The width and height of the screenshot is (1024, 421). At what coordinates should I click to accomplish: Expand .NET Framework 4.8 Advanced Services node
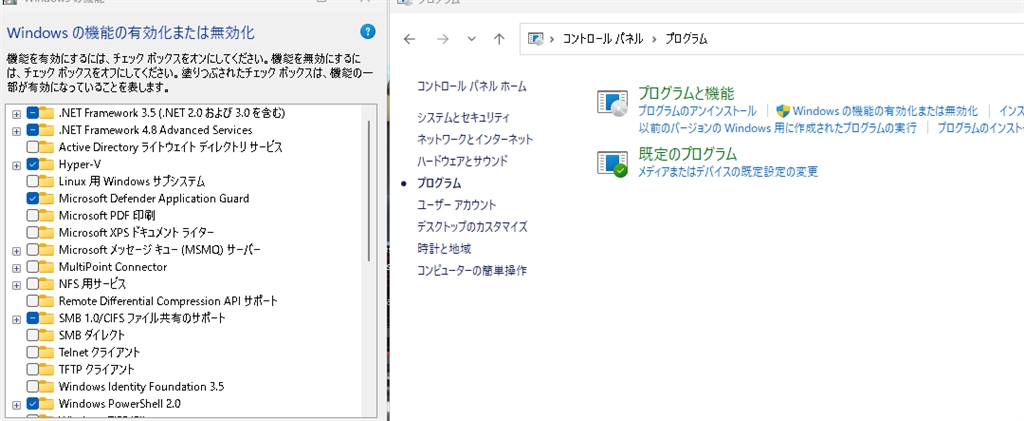tap(16, 131)
